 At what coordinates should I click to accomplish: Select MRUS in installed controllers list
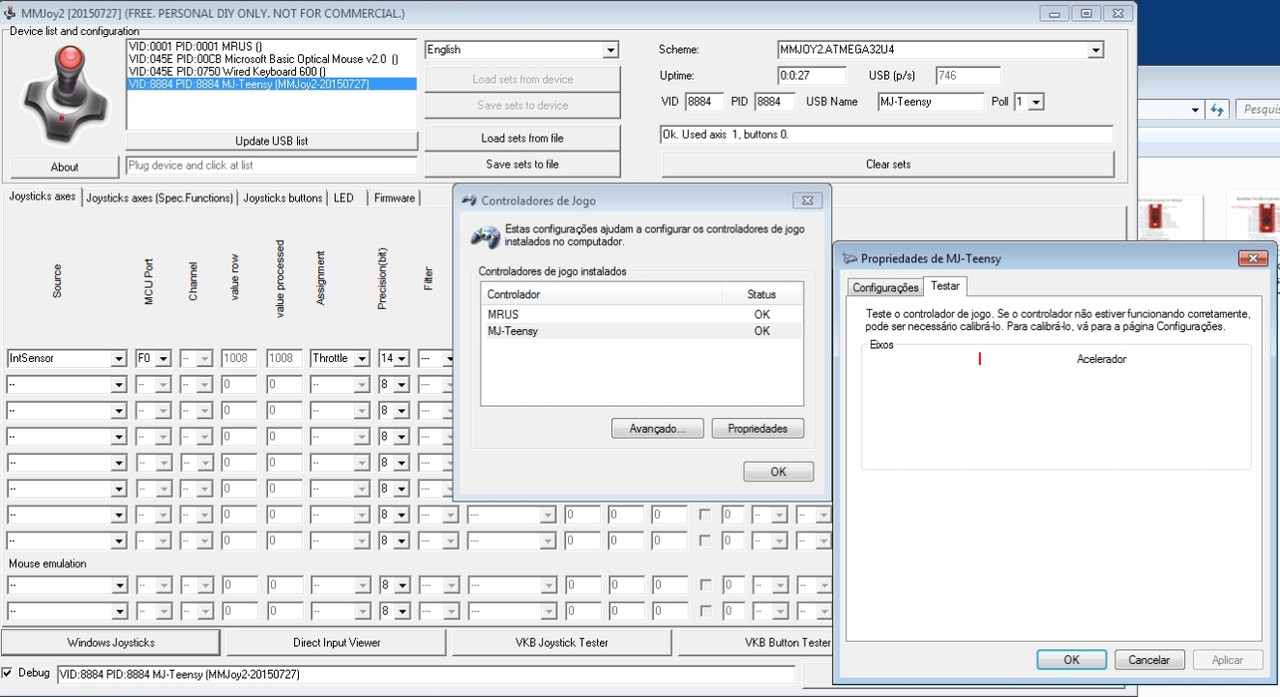[x=642, y=314]
